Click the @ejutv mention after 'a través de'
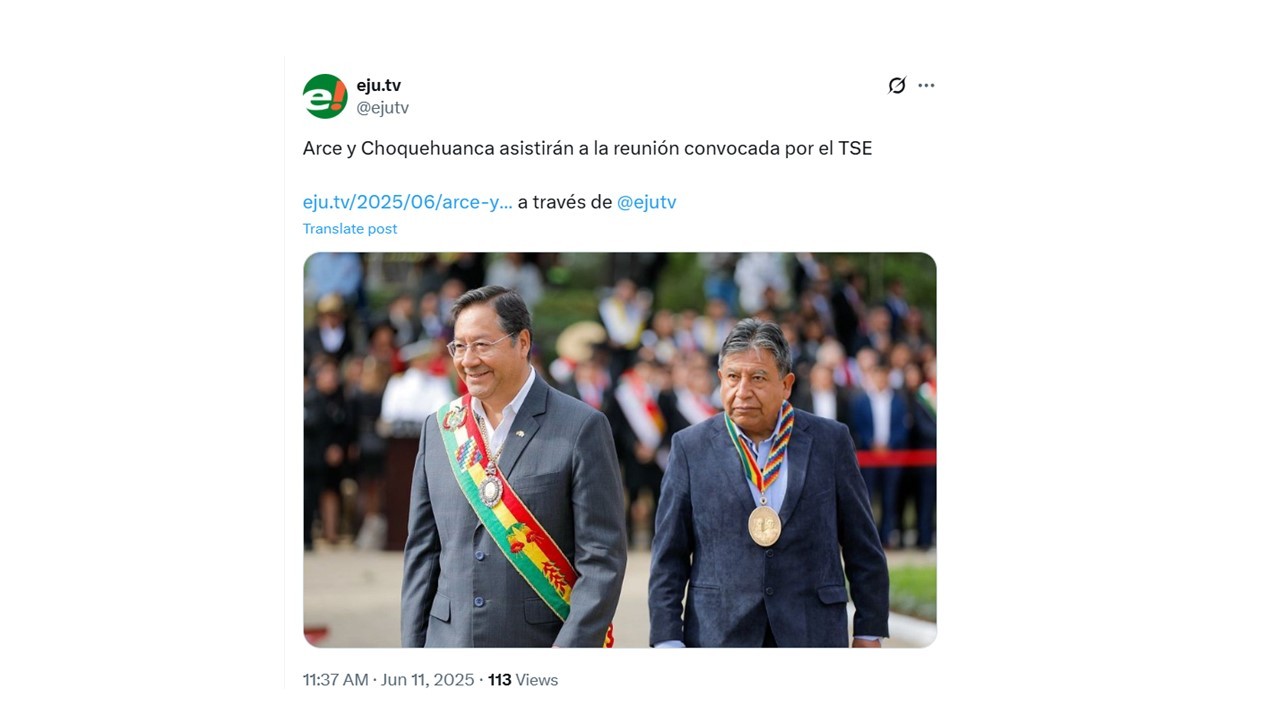The height and width of the screenshot is (720, 1280). click(x=647, y=202)
